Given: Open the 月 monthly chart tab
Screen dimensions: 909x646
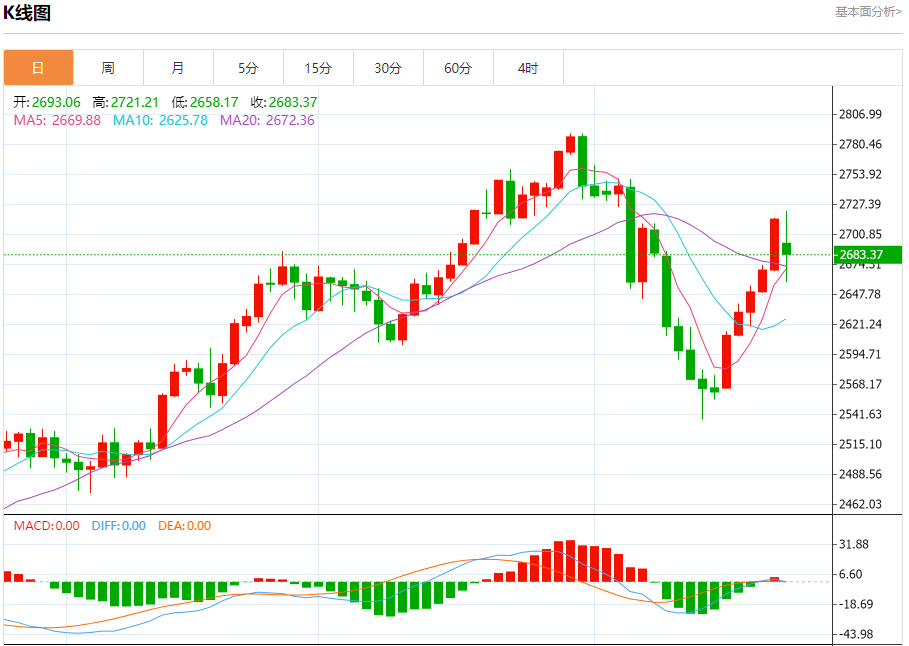Looking at the screenshot, I should [x=178, y=68].
